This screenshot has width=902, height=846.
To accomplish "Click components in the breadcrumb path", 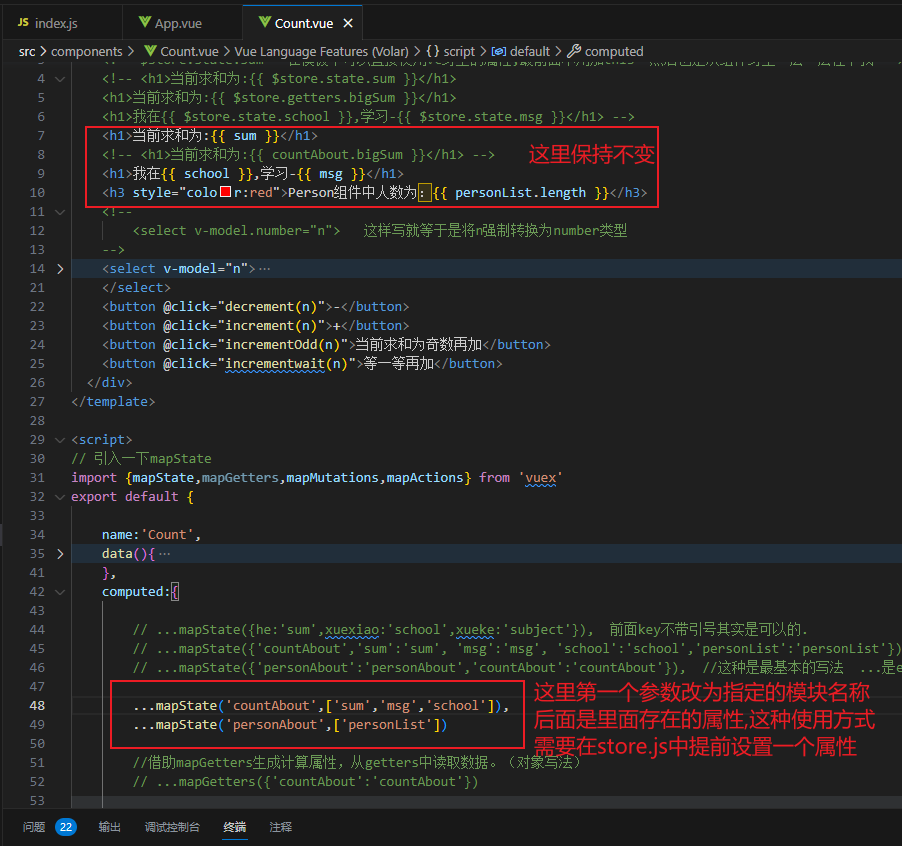I will 86,52.
